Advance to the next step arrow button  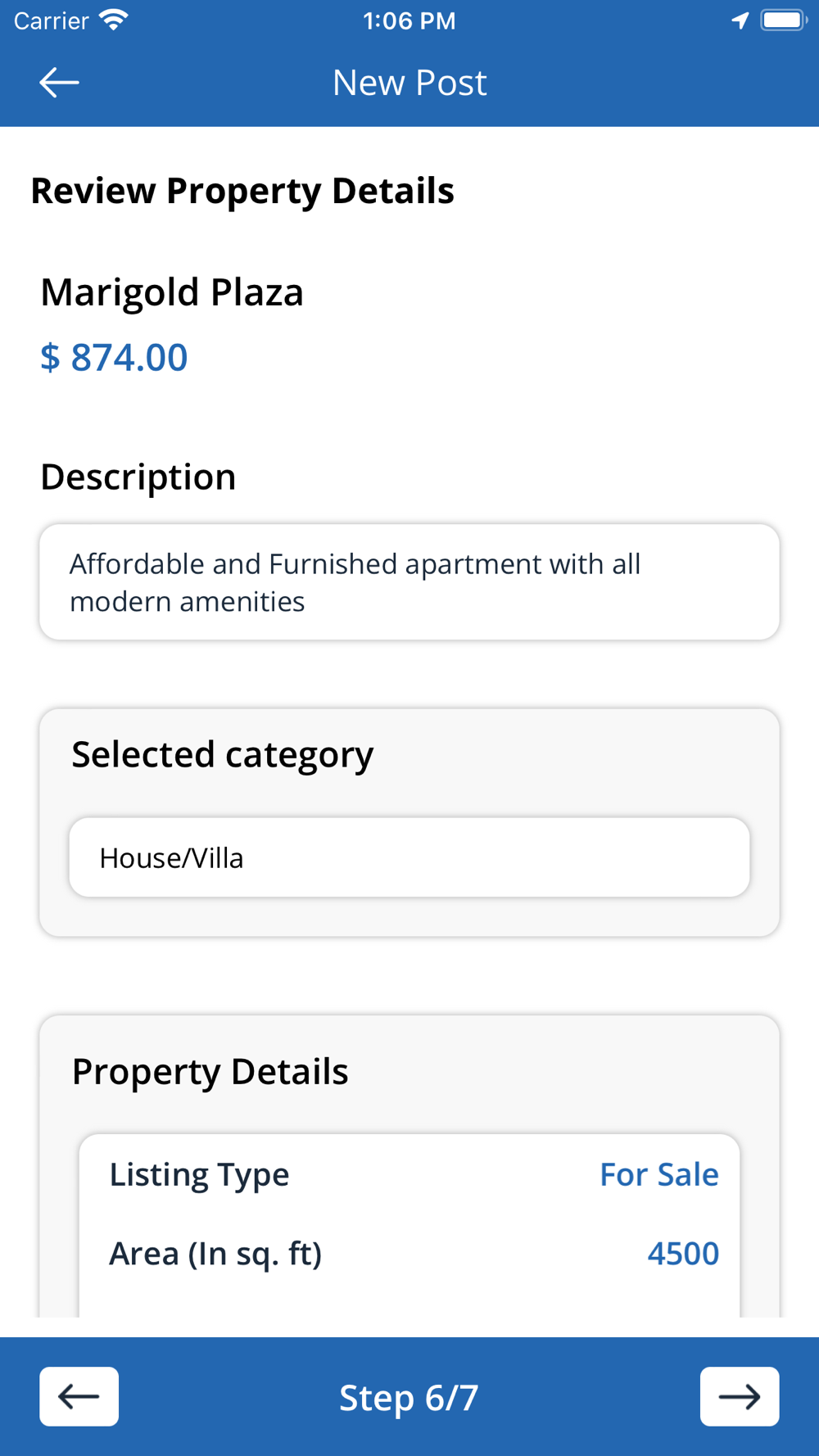(x=739, y=1396)
